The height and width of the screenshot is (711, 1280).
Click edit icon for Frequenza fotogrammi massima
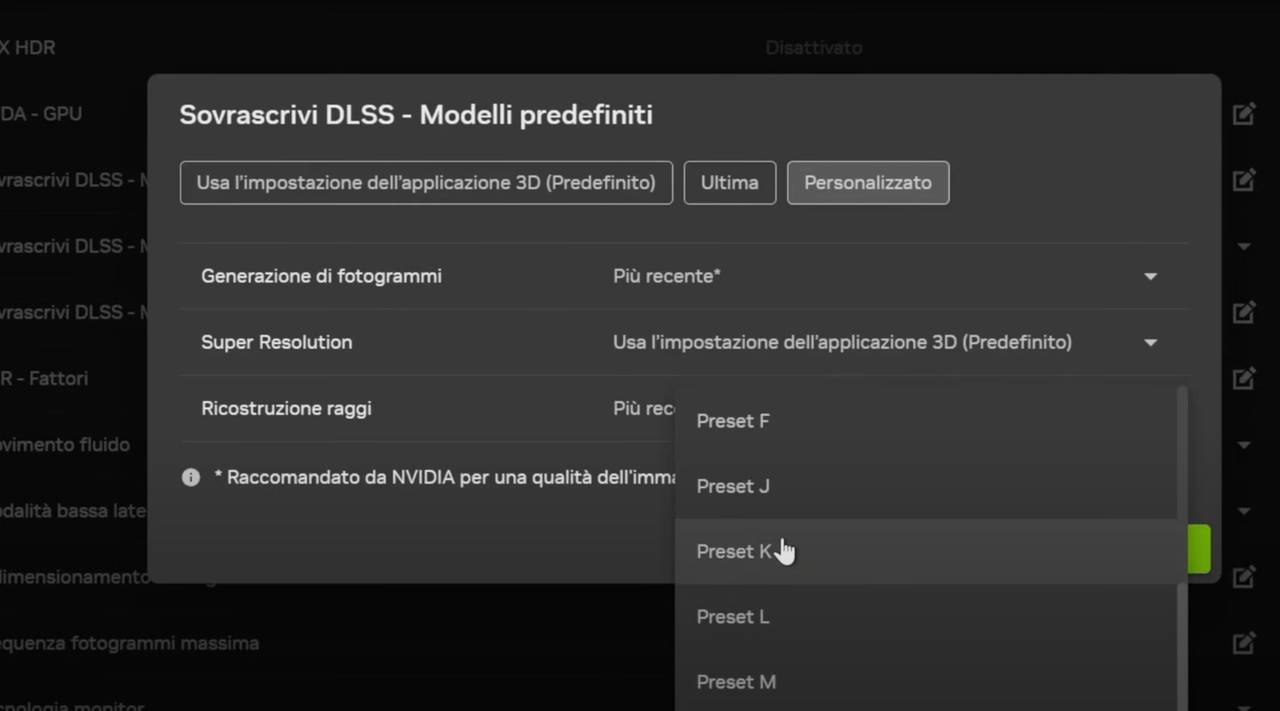[x=1244, y=642]
